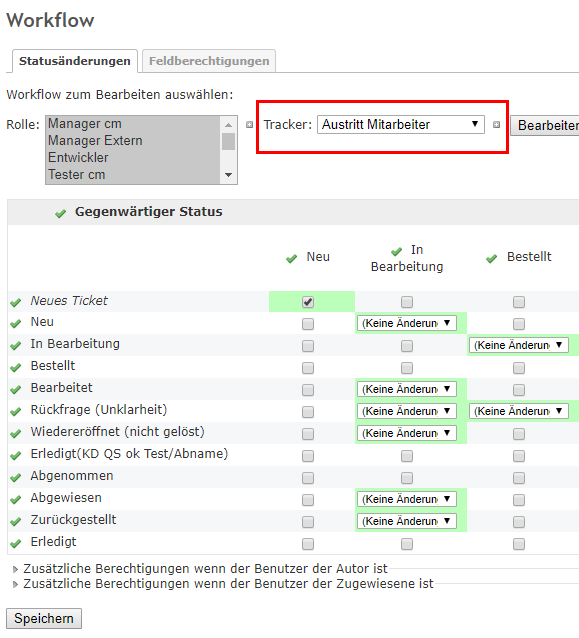Expand permissions when user is Autor
The image size is (579, 638).
(205, 568)
